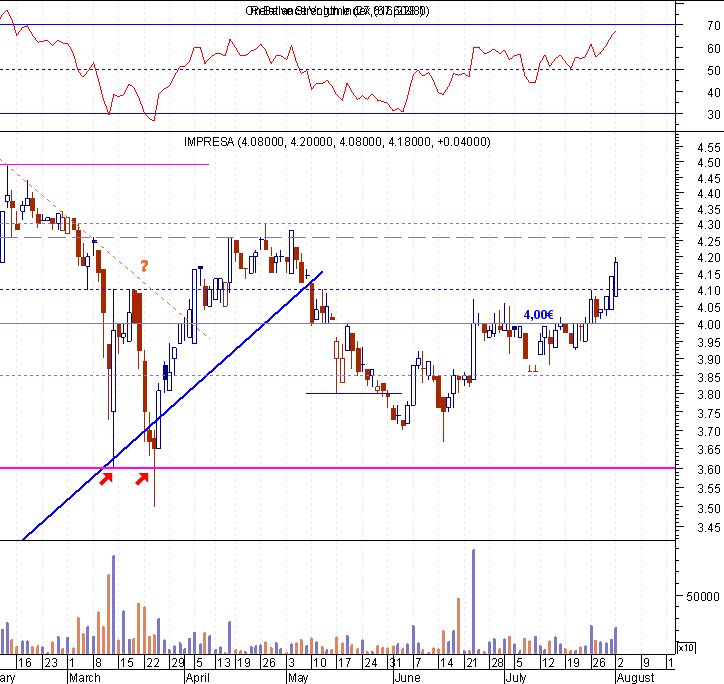
Task: Click the March label on date axis
Action: pyautogui.click(x=84, y=678)
